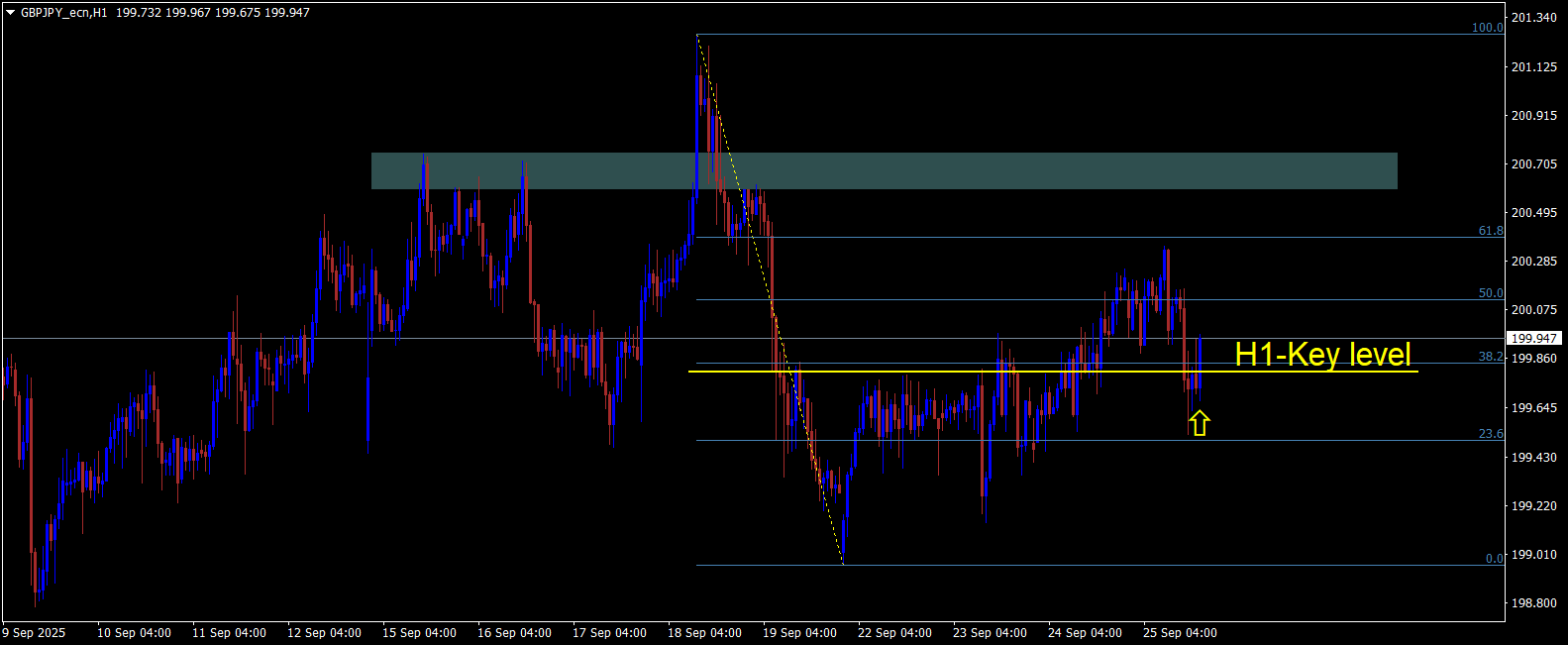1568x645 pixels.
Task: Select the Fibonacci 0.0 level label
Action: tap(1495, 559)
